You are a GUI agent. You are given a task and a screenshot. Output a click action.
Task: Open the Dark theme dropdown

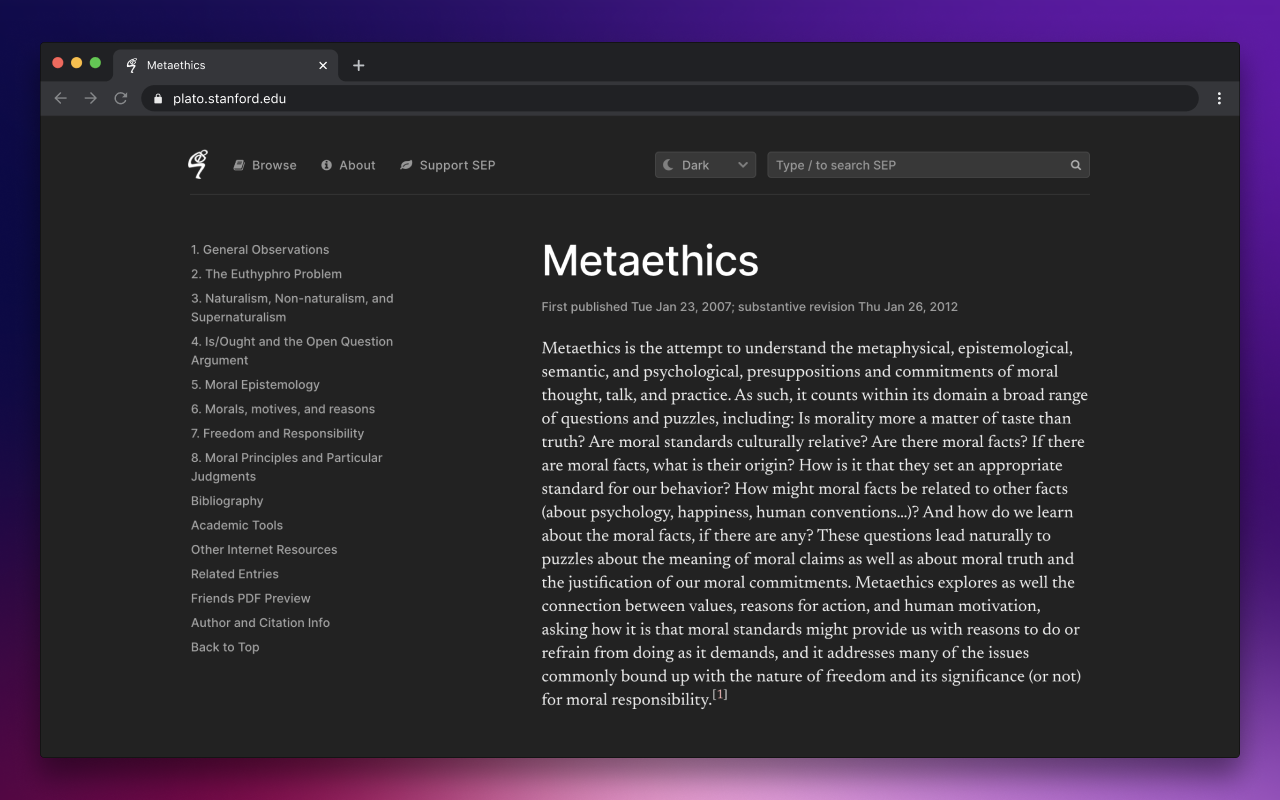tap(705, 165)
